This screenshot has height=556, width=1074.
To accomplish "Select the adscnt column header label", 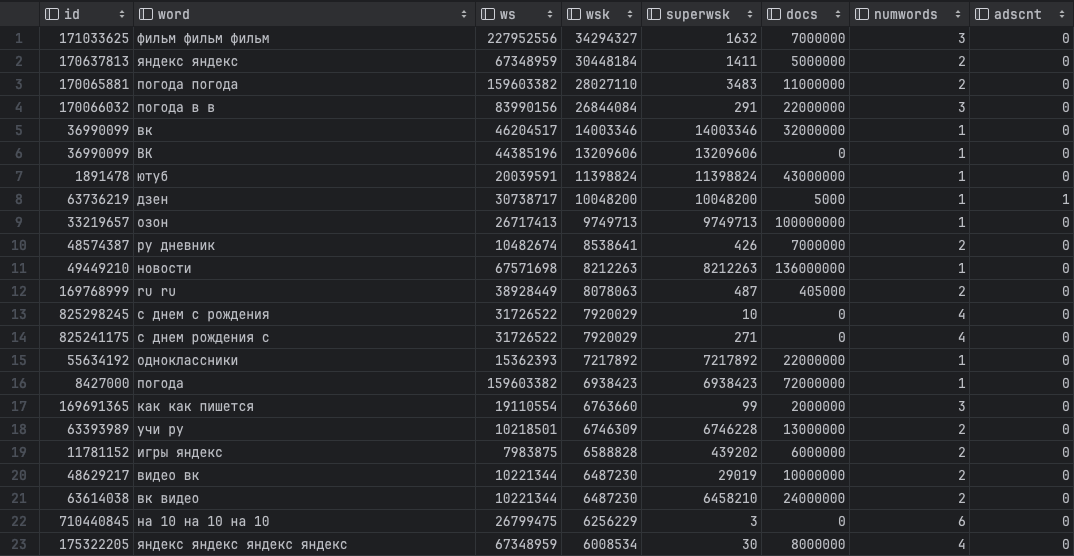I will (x=1017, y=14).
